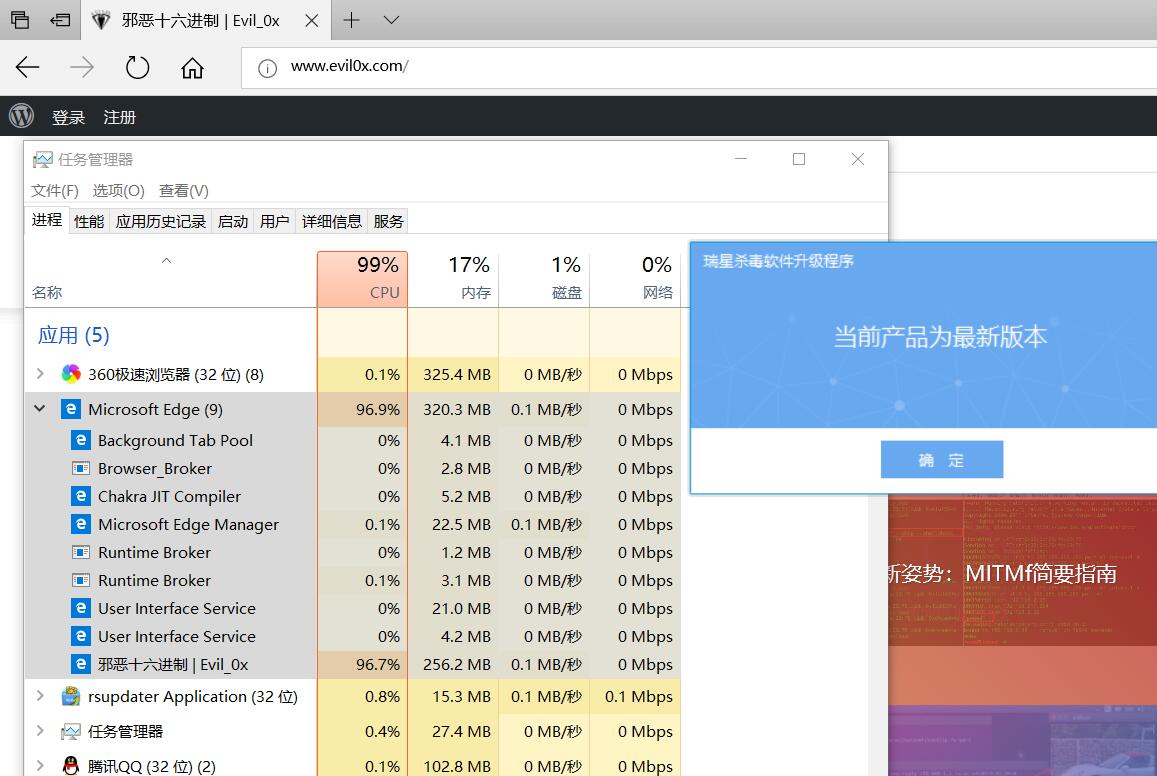Image resolution: width=1157 pixels, height=776 pixels.
Task: Sort processes by 内存 column
Action: (453, 279)
